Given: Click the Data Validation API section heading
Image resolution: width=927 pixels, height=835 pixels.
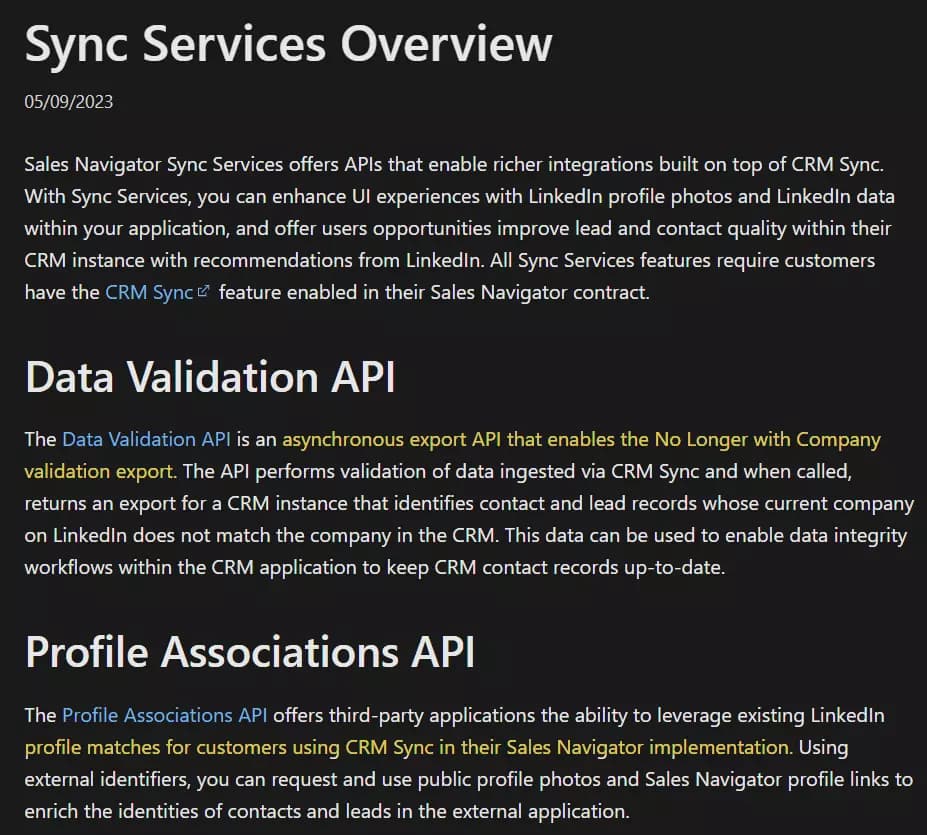Looking at the screenshot, I should [x=210, y=378].
